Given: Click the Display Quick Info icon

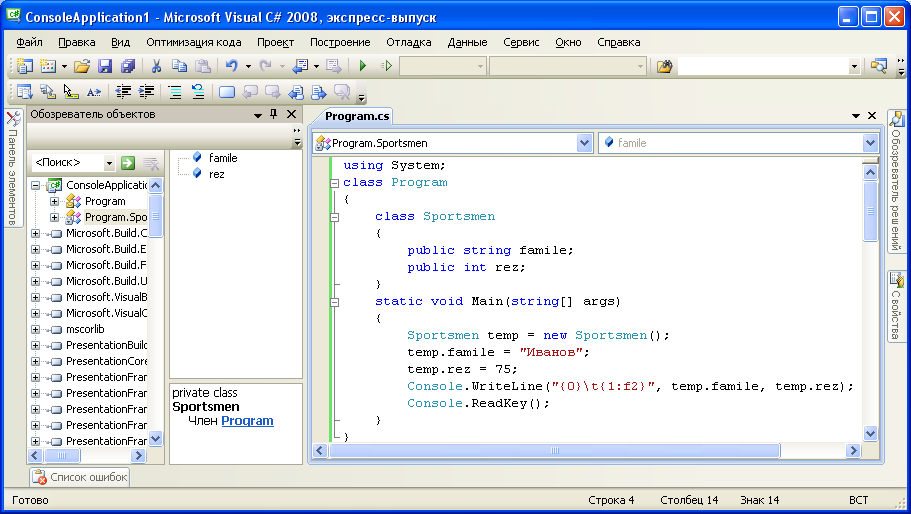Looking at the screenshot, I should tap(71, 92).
